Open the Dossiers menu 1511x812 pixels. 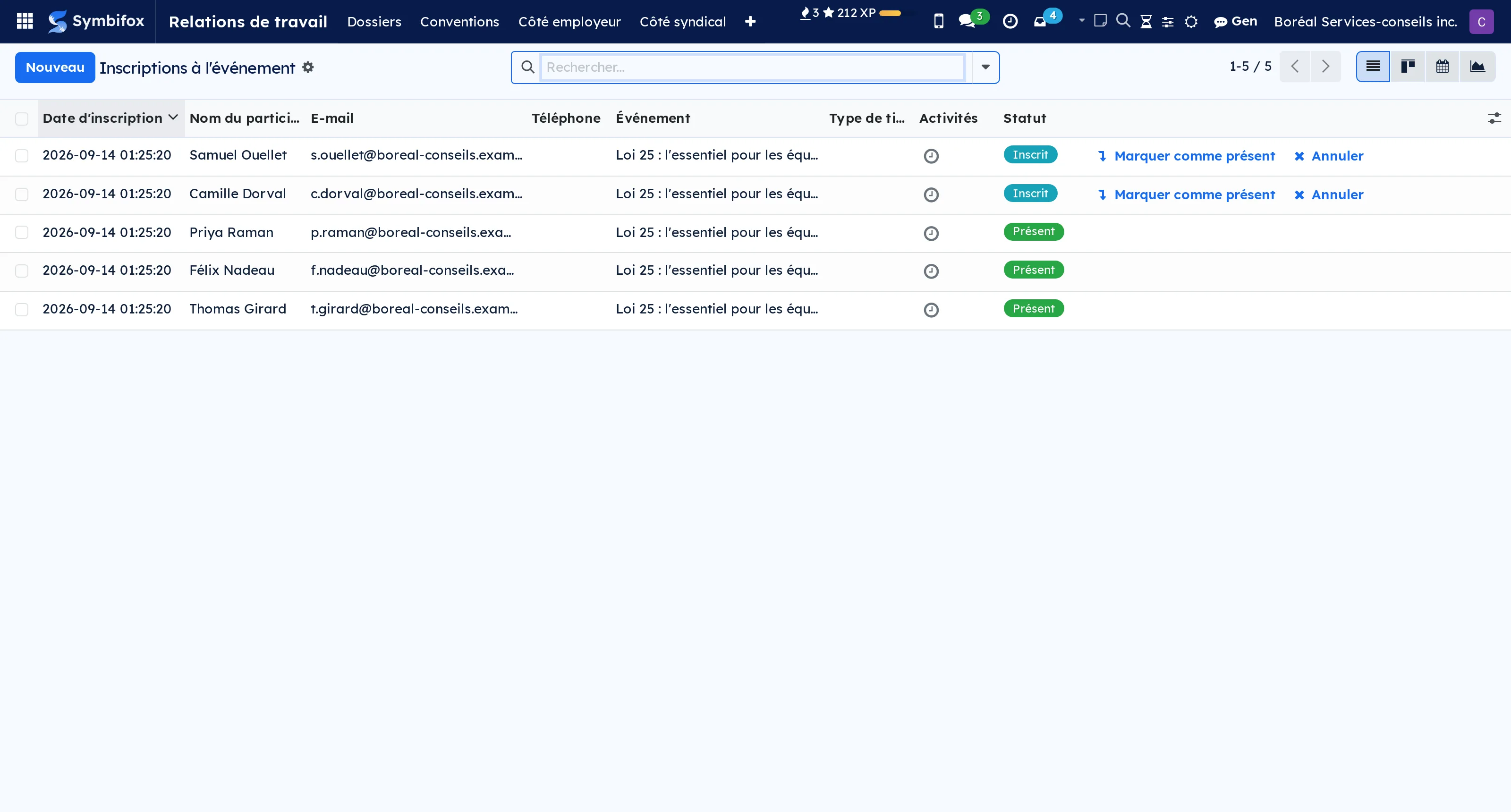374,22
